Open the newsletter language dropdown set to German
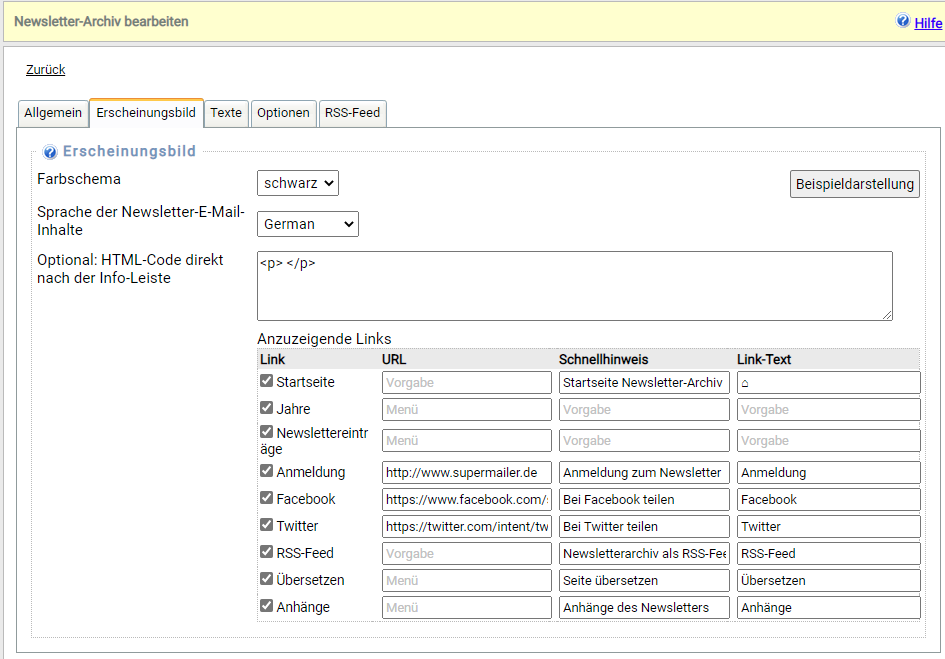Viewport: 945px width, 659px height. tap(308, 224)
